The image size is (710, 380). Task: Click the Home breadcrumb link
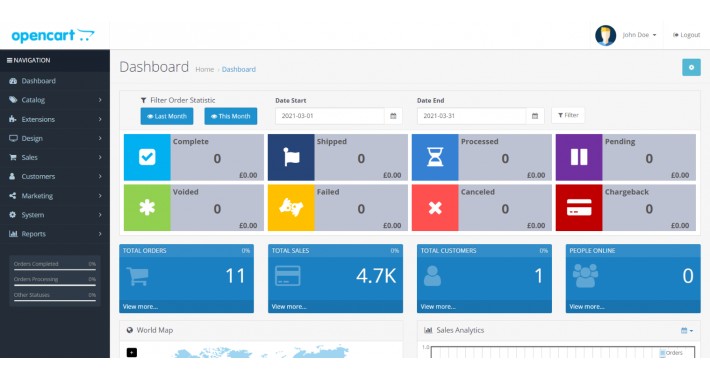pyautogui.click(x=205, y=69)
